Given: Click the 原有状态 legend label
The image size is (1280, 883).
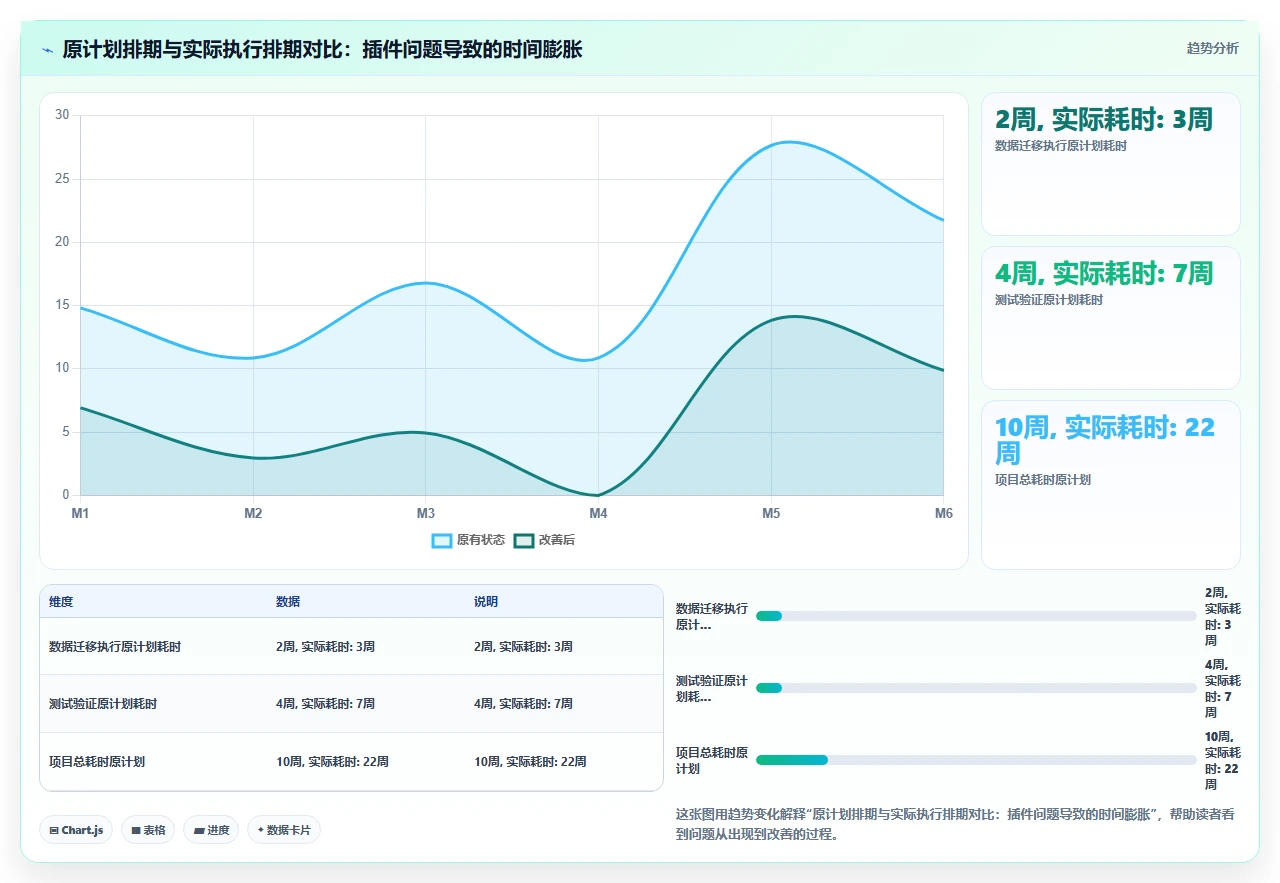Looking at the screenshot, I should 481,540.
